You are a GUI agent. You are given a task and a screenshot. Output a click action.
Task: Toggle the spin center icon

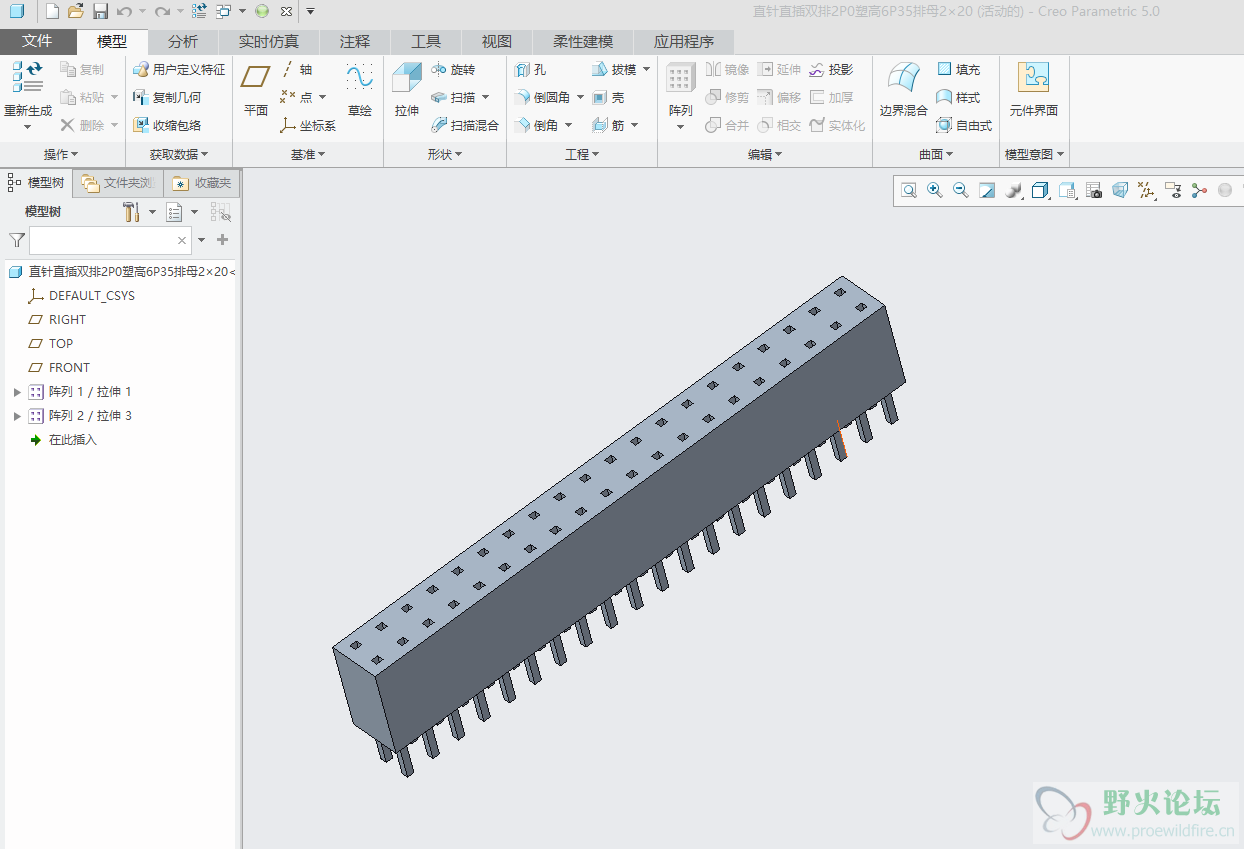[x=1199, y=190]
